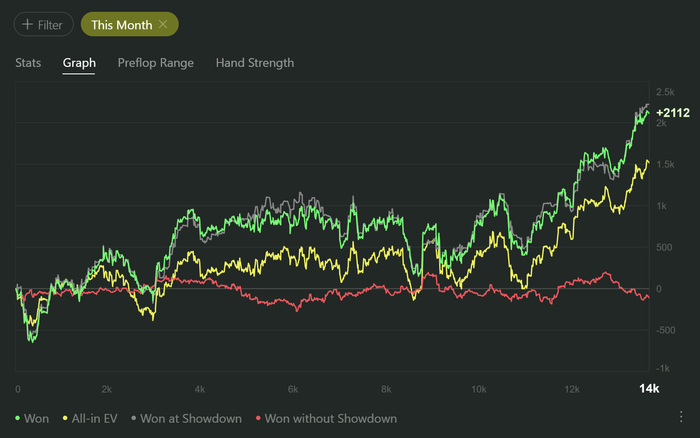This screenshot has width=700, height=438.
Task: Click the gray dot beside Won at Showdown
Action: [x=133, y=419]
